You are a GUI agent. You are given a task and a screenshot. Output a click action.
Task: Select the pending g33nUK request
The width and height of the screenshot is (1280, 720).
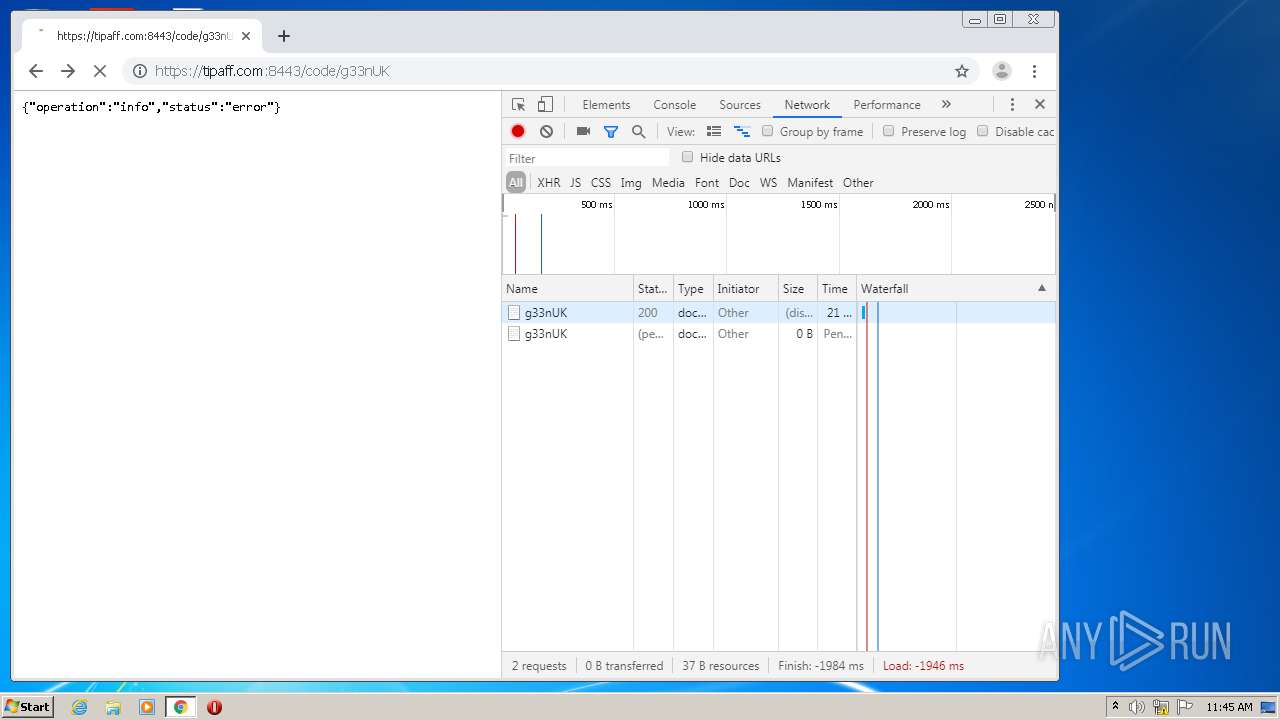coord(779,333)
